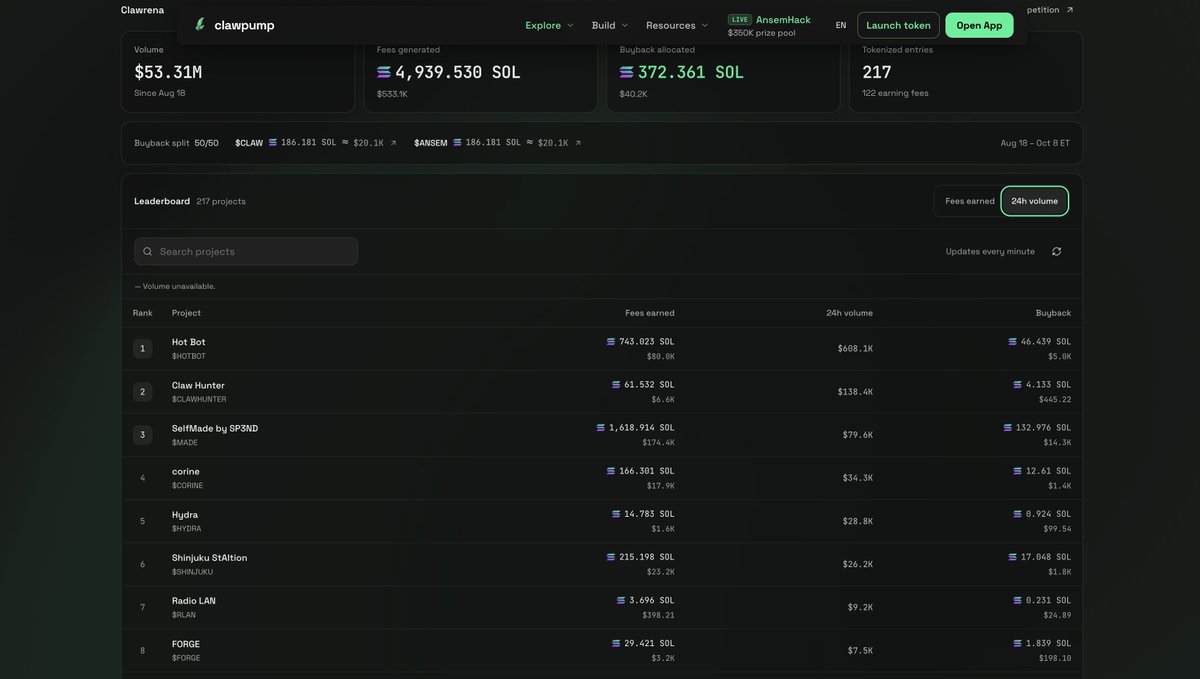Switch leaderboard to Fees earned view
Viewport: 1200px width, 679px height.
pyautogui.click(x=970, y=201)
